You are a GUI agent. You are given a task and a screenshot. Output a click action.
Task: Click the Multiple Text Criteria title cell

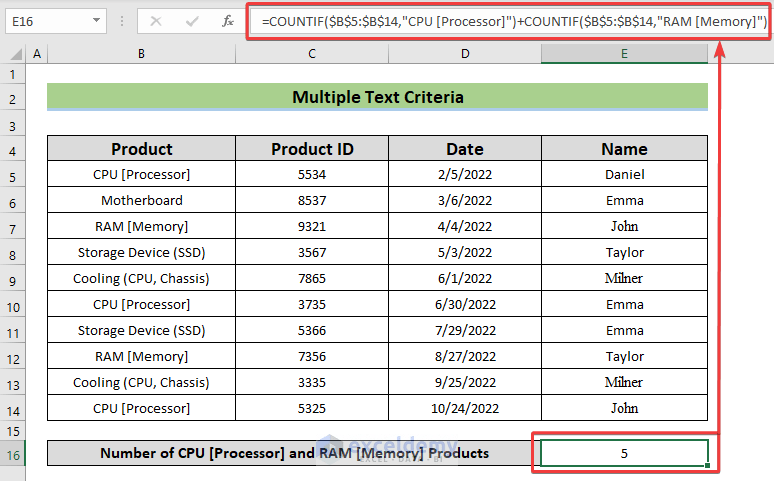(378, 97)
